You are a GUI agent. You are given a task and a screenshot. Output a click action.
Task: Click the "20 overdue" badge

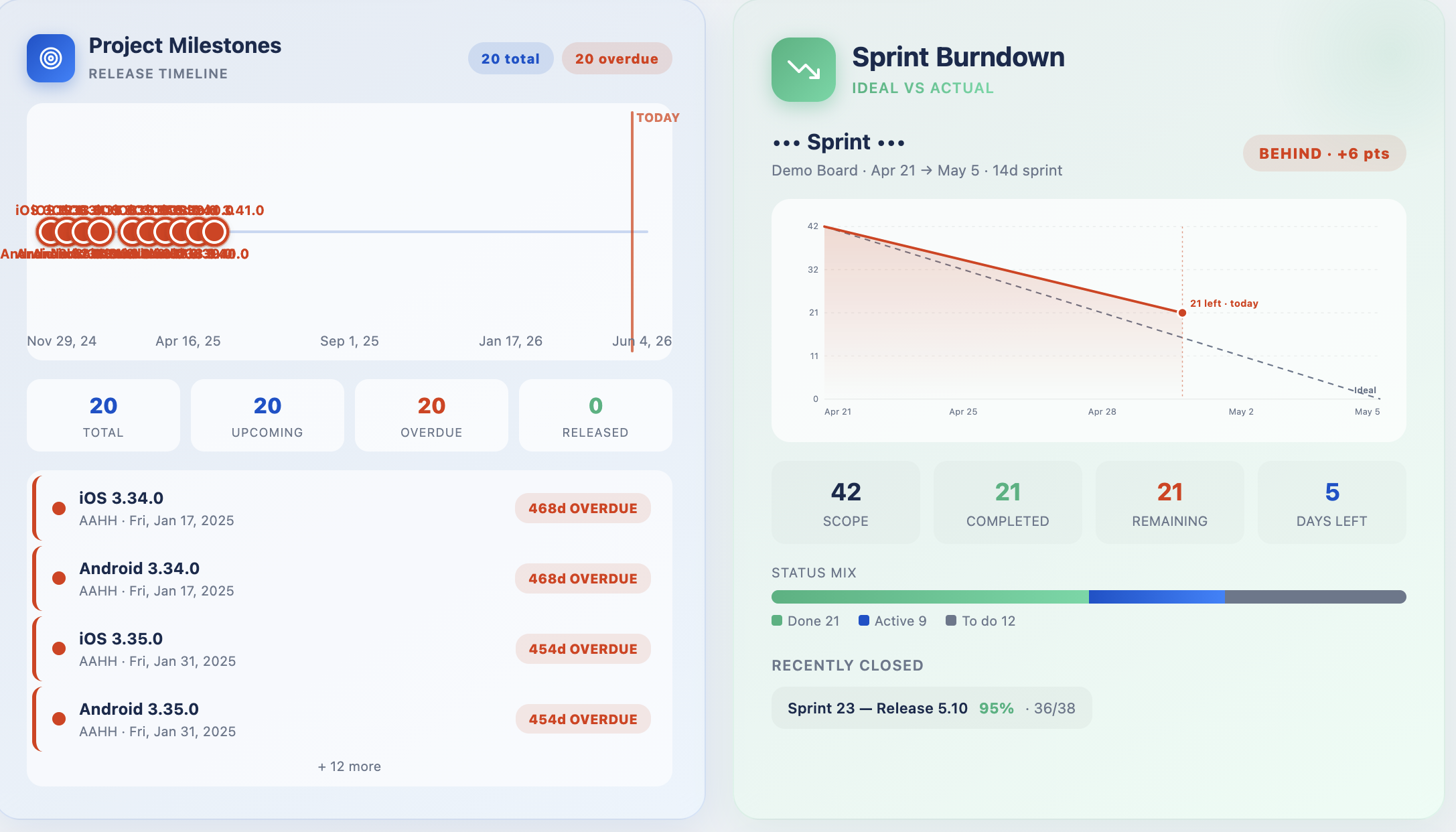coord(617,58)
